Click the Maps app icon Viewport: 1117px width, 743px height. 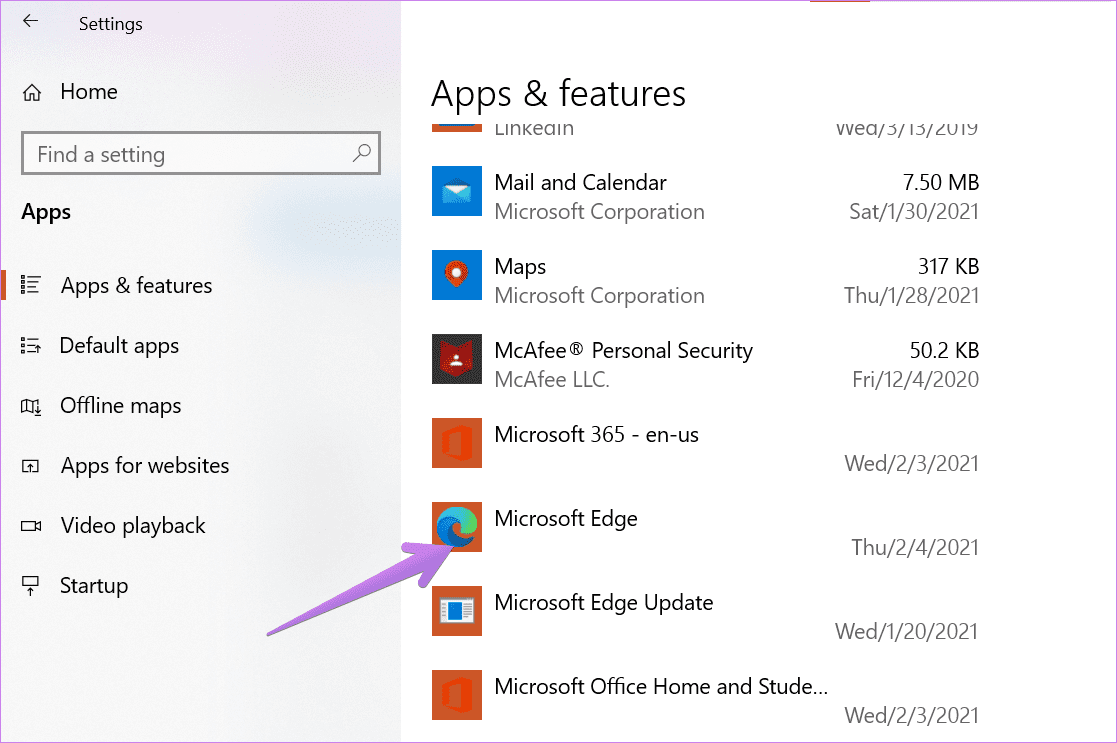point(457,275)
